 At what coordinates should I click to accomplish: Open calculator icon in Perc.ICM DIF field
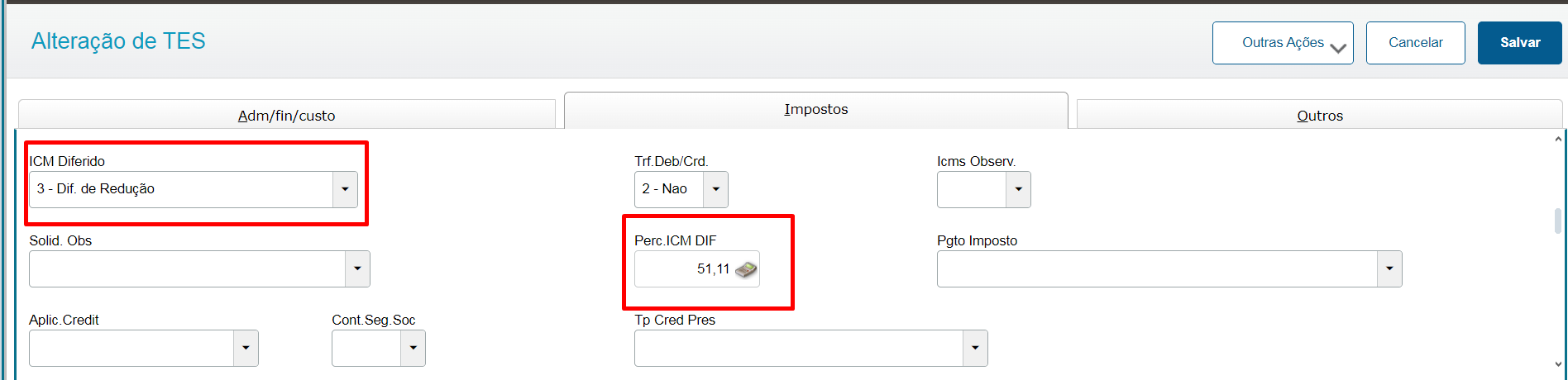pos(746,269)
